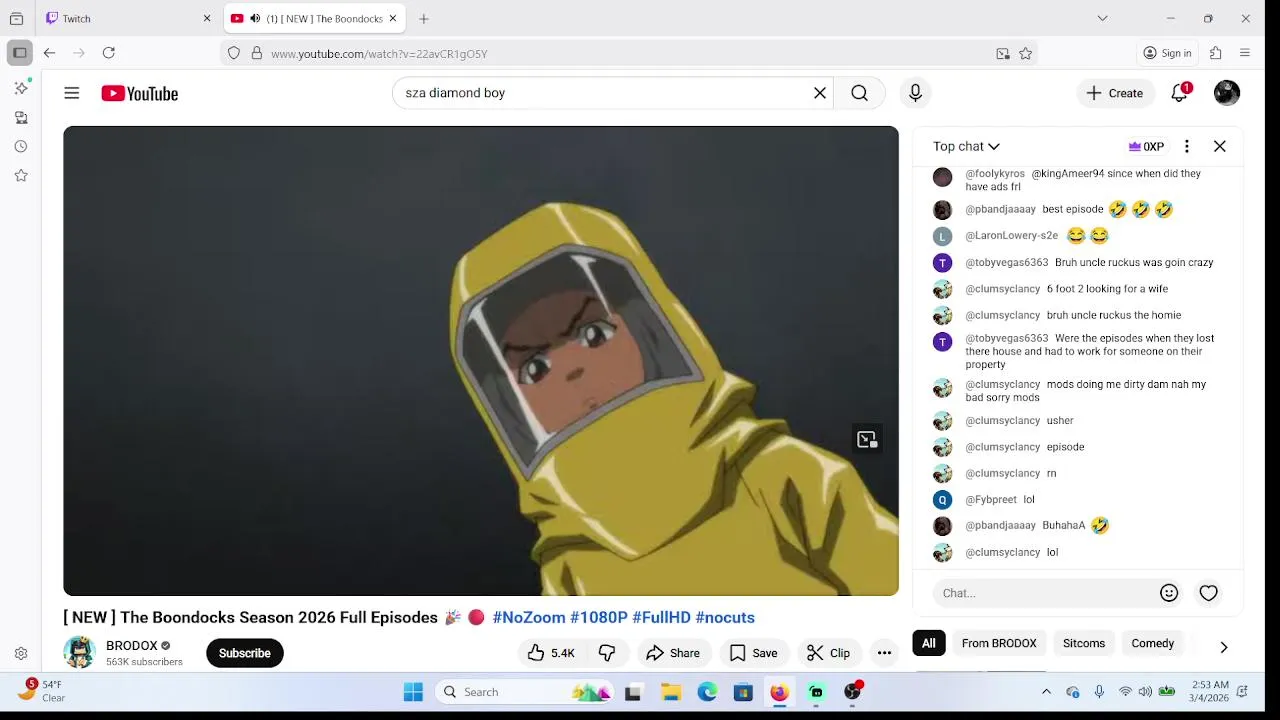Select the Sitcoms chip
Screen dimensions: 1280x720
[x=1084, y=643]
